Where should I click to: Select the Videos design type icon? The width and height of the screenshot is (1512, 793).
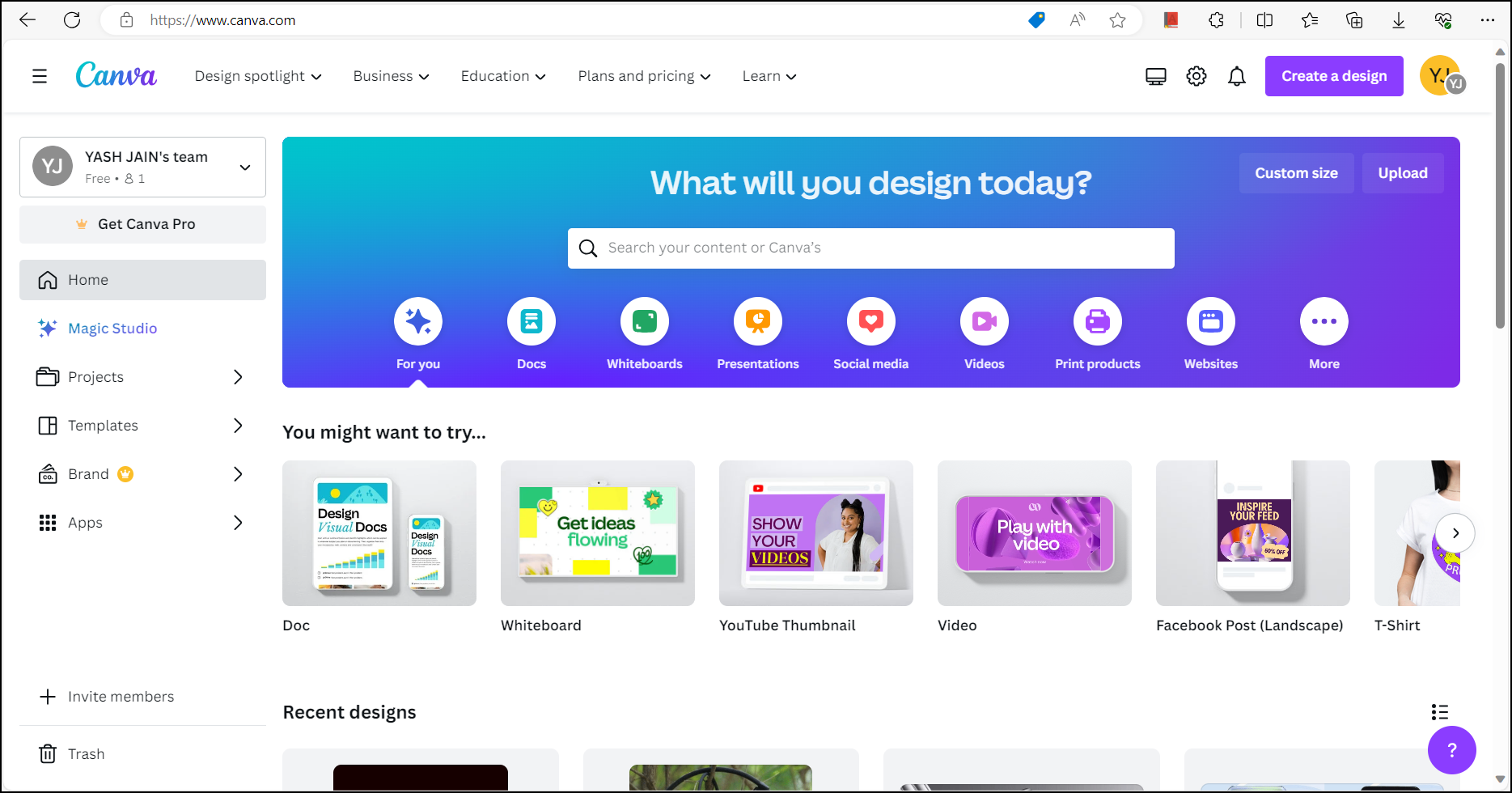point(984,320)
